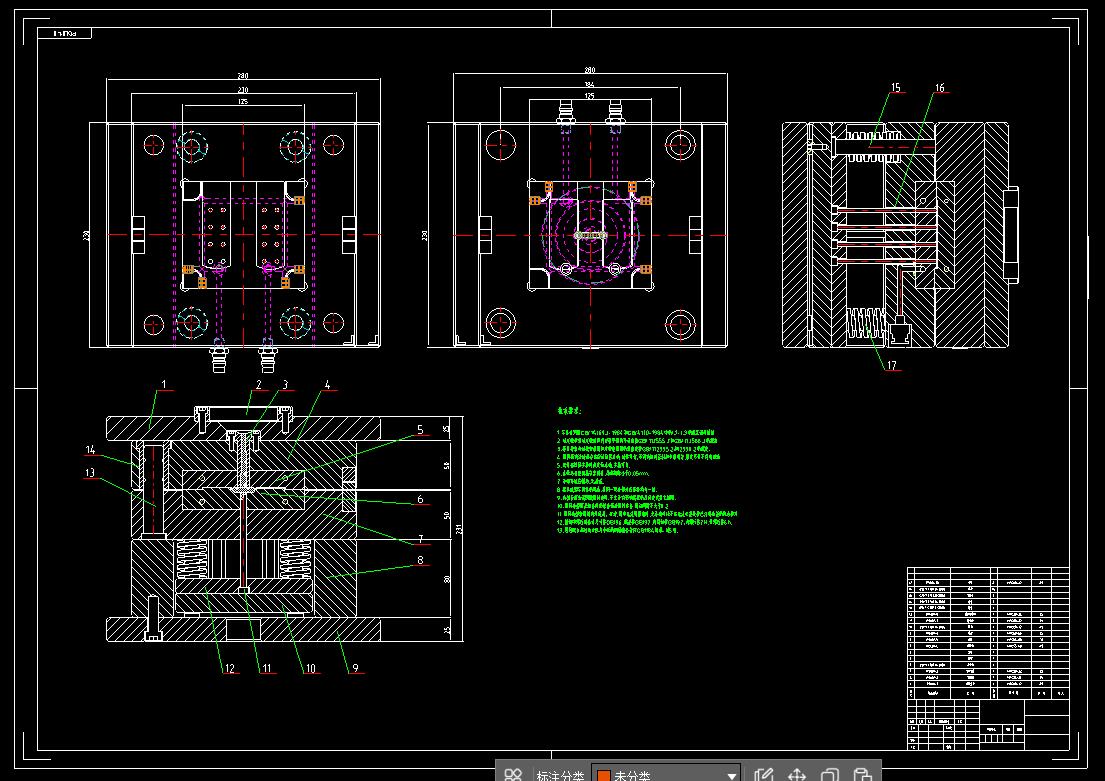
Task: Click part balloon number 6 in section view
Action: 420,499
